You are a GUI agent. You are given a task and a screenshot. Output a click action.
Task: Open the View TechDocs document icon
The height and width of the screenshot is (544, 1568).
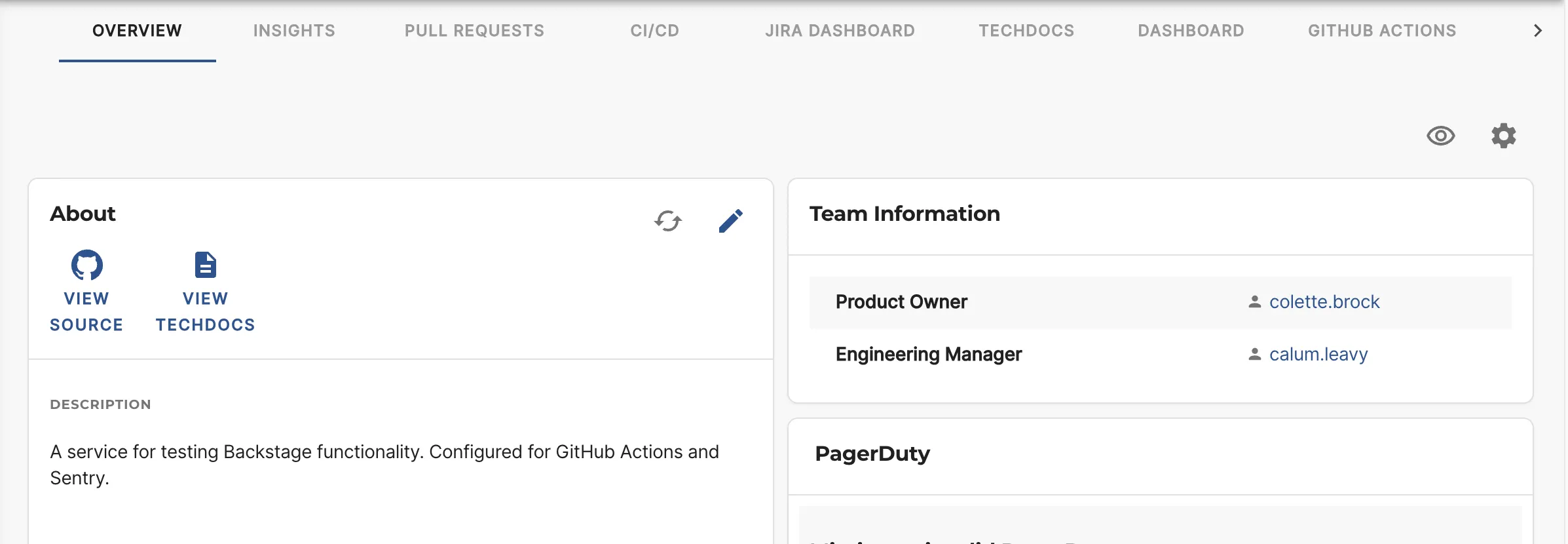[205, 265]
